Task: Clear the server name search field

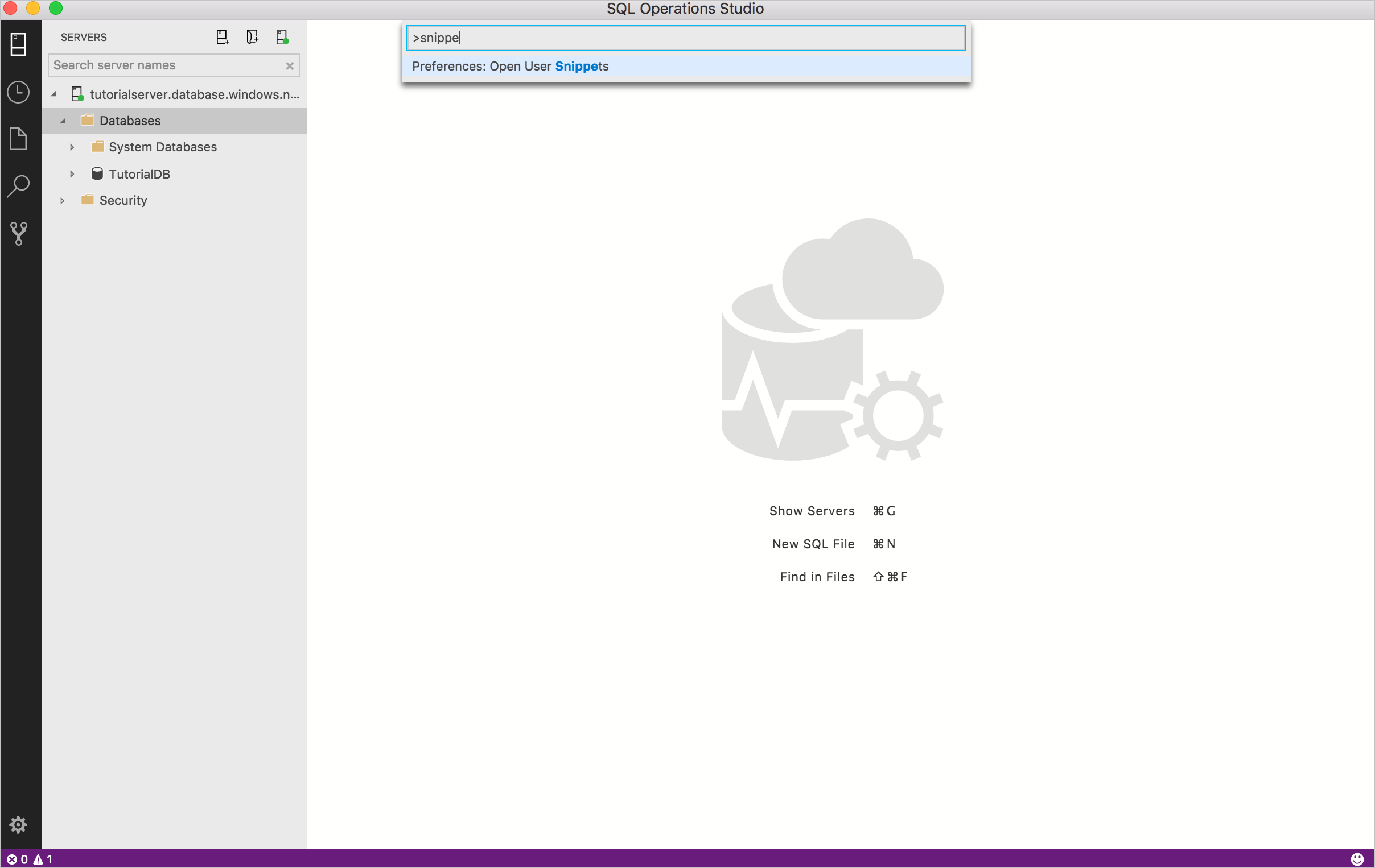Action: coord(290,65)
